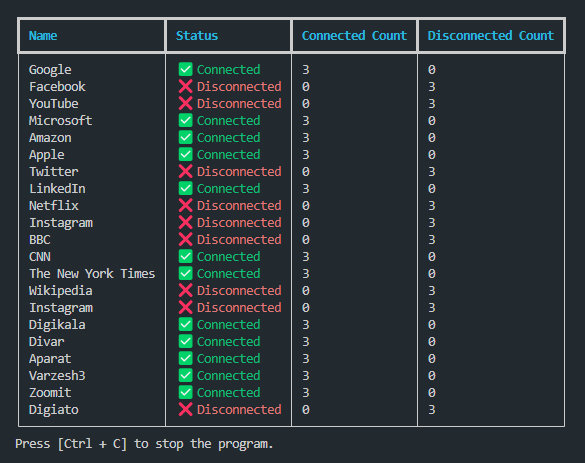
Task: Select the Disconnected Count column header
Action: 491,35
